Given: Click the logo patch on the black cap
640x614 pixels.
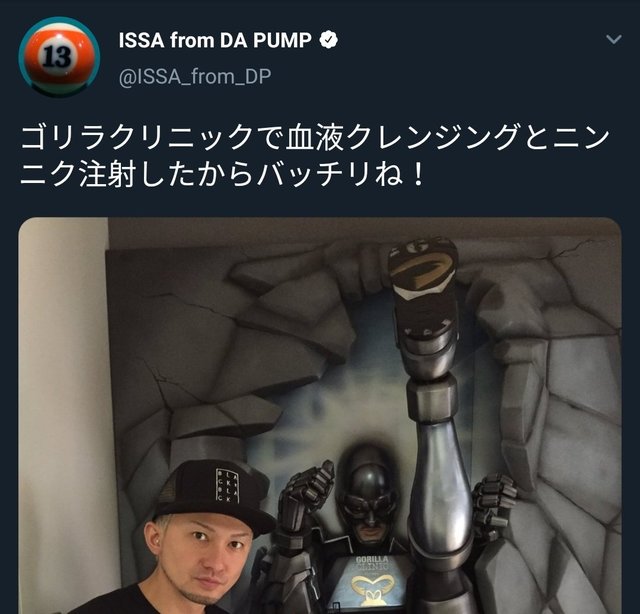Looking at the screenshot, I should tap(227, 485).
